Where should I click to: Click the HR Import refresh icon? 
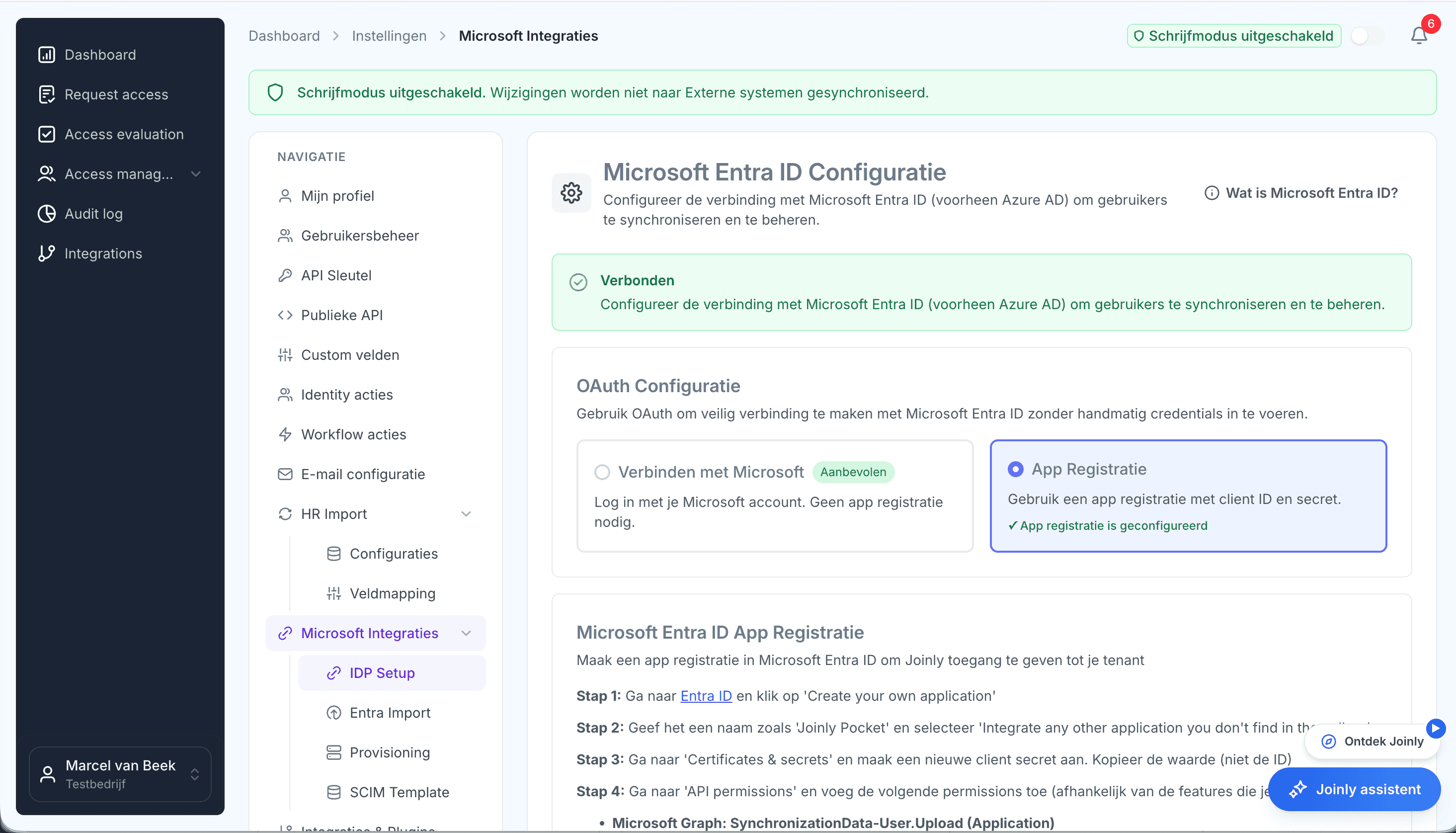click(x=285, y=514)
